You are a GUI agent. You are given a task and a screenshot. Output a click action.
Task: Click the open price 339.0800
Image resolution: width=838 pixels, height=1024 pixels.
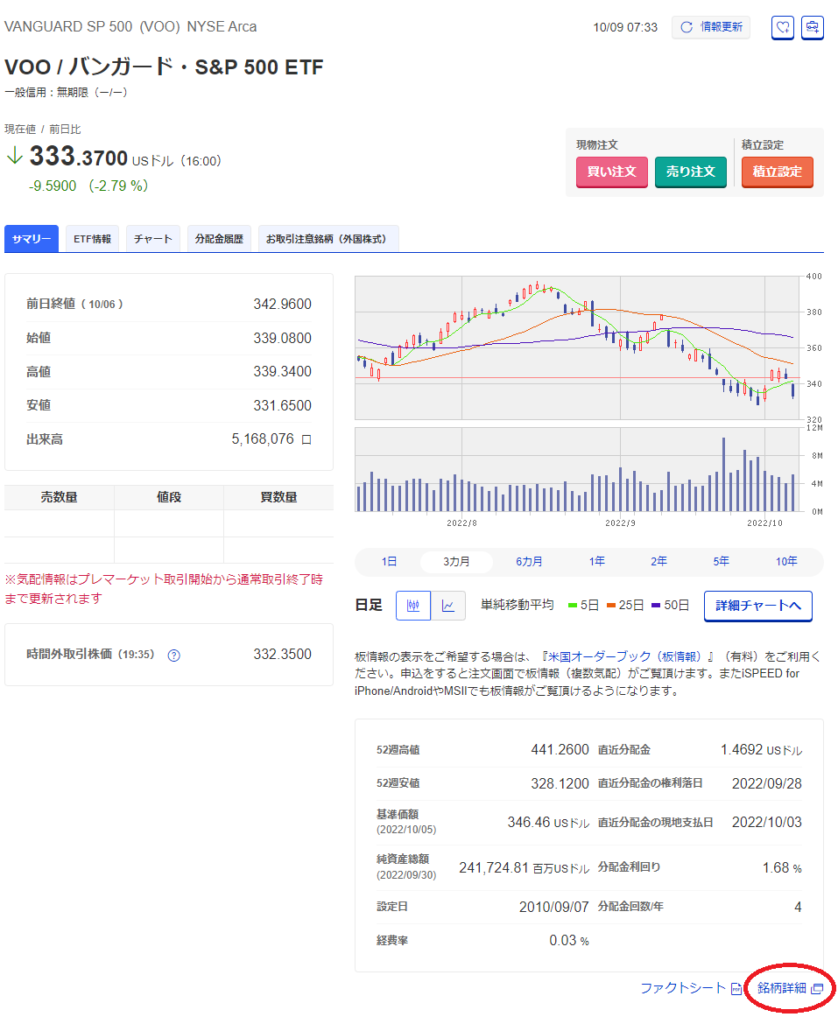[x=282, y=338]
